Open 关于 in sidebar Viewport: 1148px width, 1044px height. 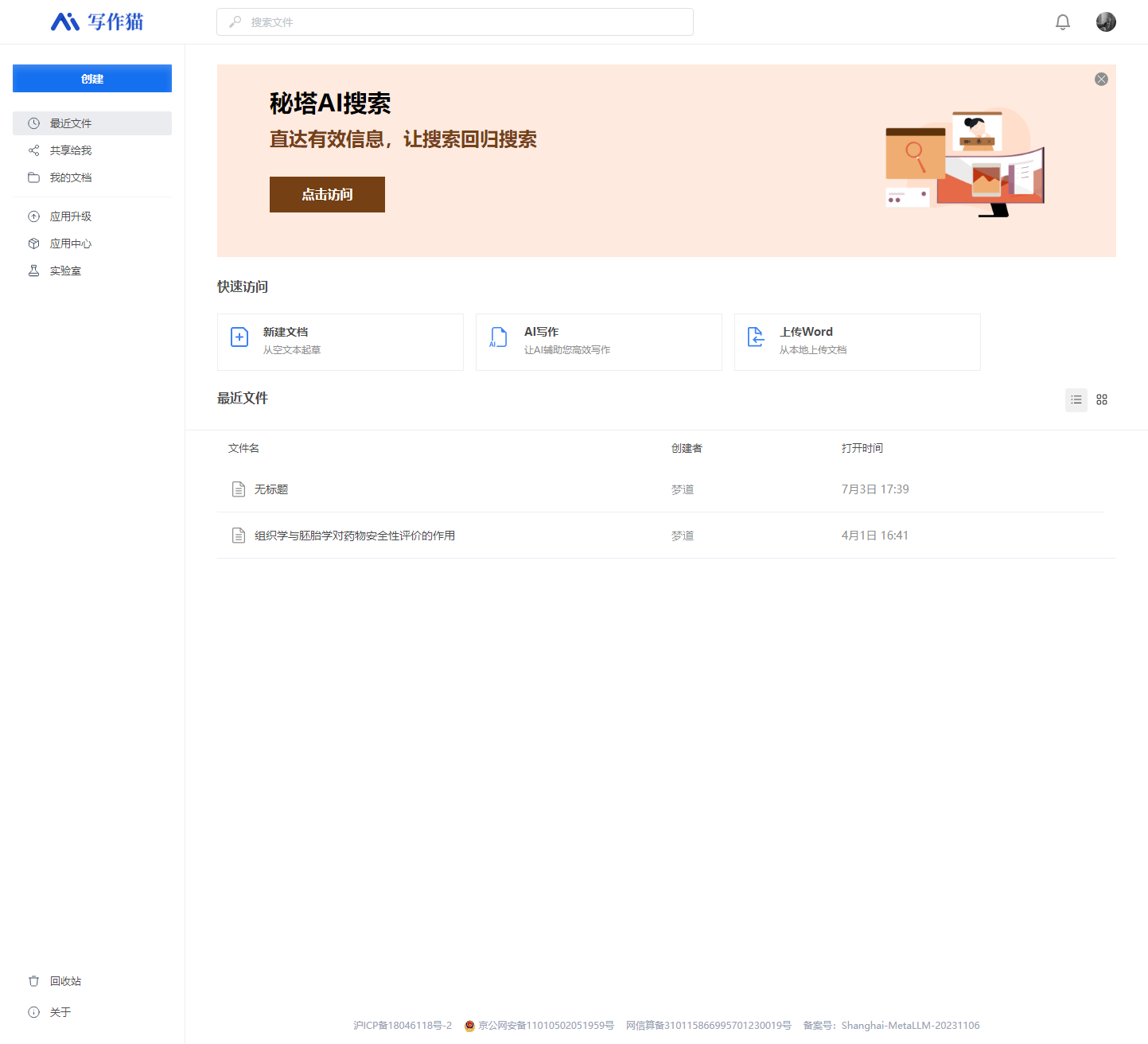[92, 1012]
